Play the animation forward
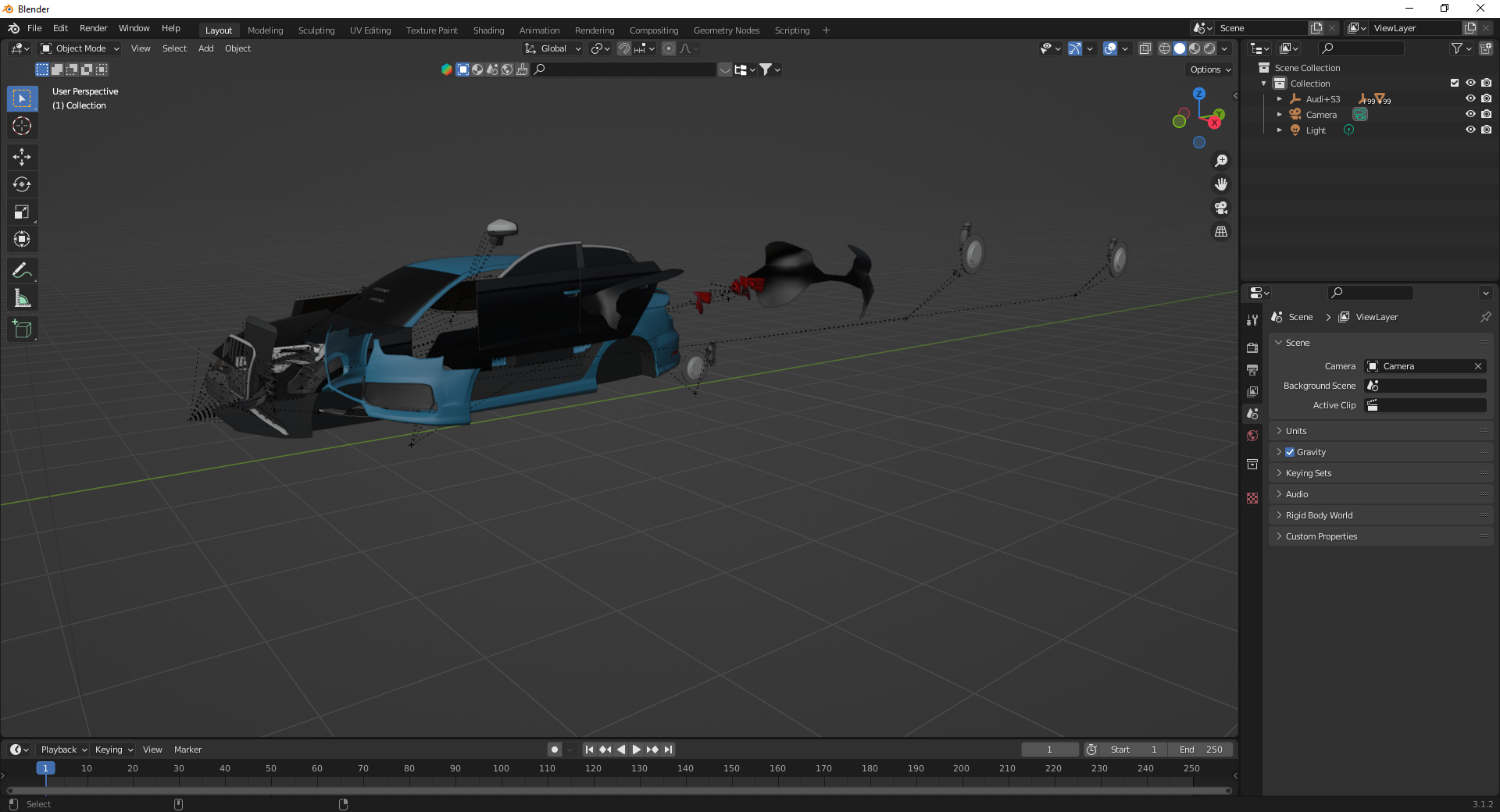The height and width of the screenshot is (812, 1500). coord(637,750)
